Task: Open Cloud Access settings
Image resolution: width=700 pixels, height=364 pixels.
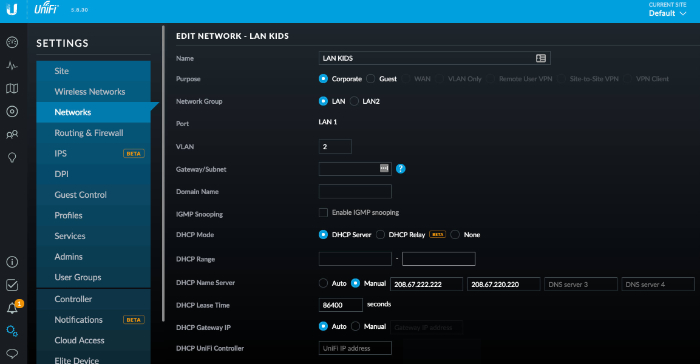Action: point(93,340)
